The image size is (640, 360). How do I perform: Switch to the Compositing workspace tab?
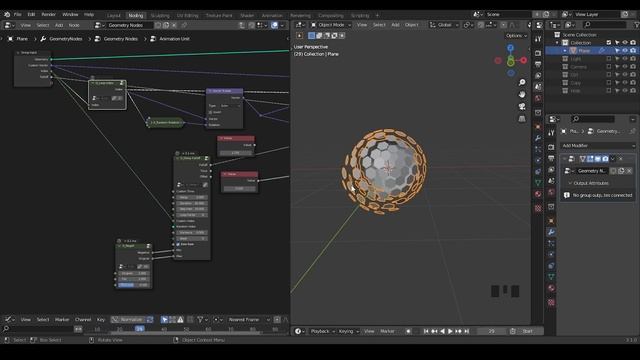(331, 16)
